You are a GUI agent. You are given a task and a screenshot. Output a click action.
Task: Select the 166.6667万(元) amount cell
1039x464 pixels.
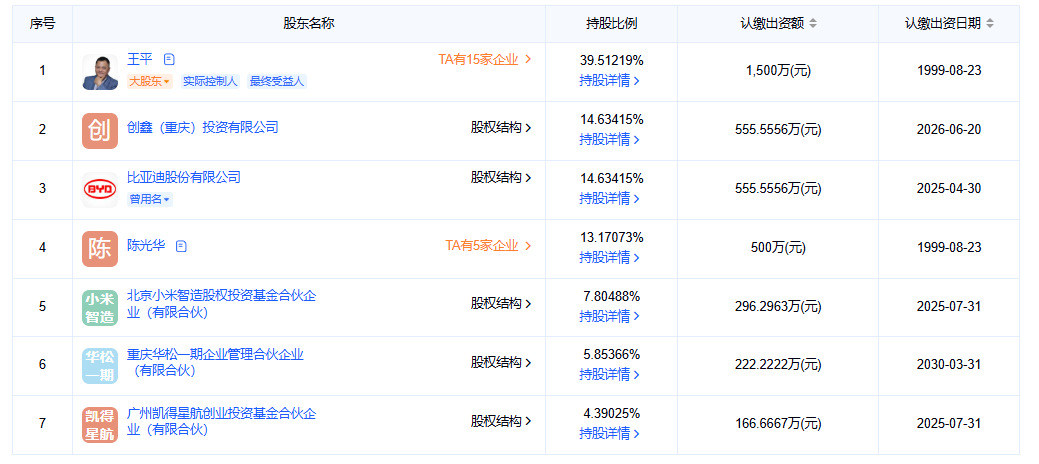[x=778, y=424]
